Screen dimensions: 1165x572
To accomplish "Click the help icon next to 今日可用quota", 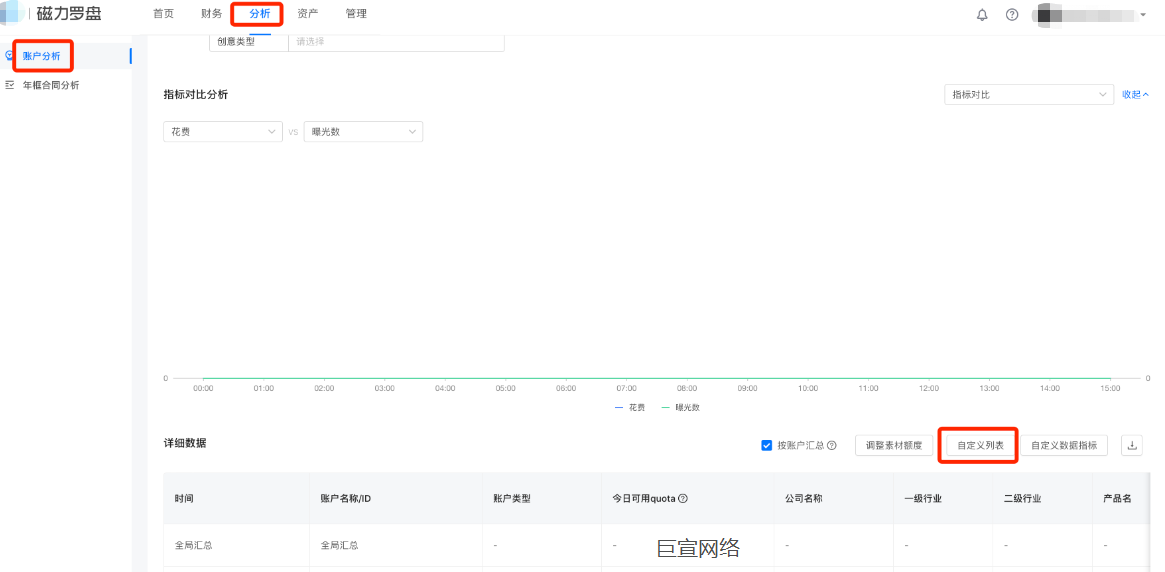I will click(683, 498).
